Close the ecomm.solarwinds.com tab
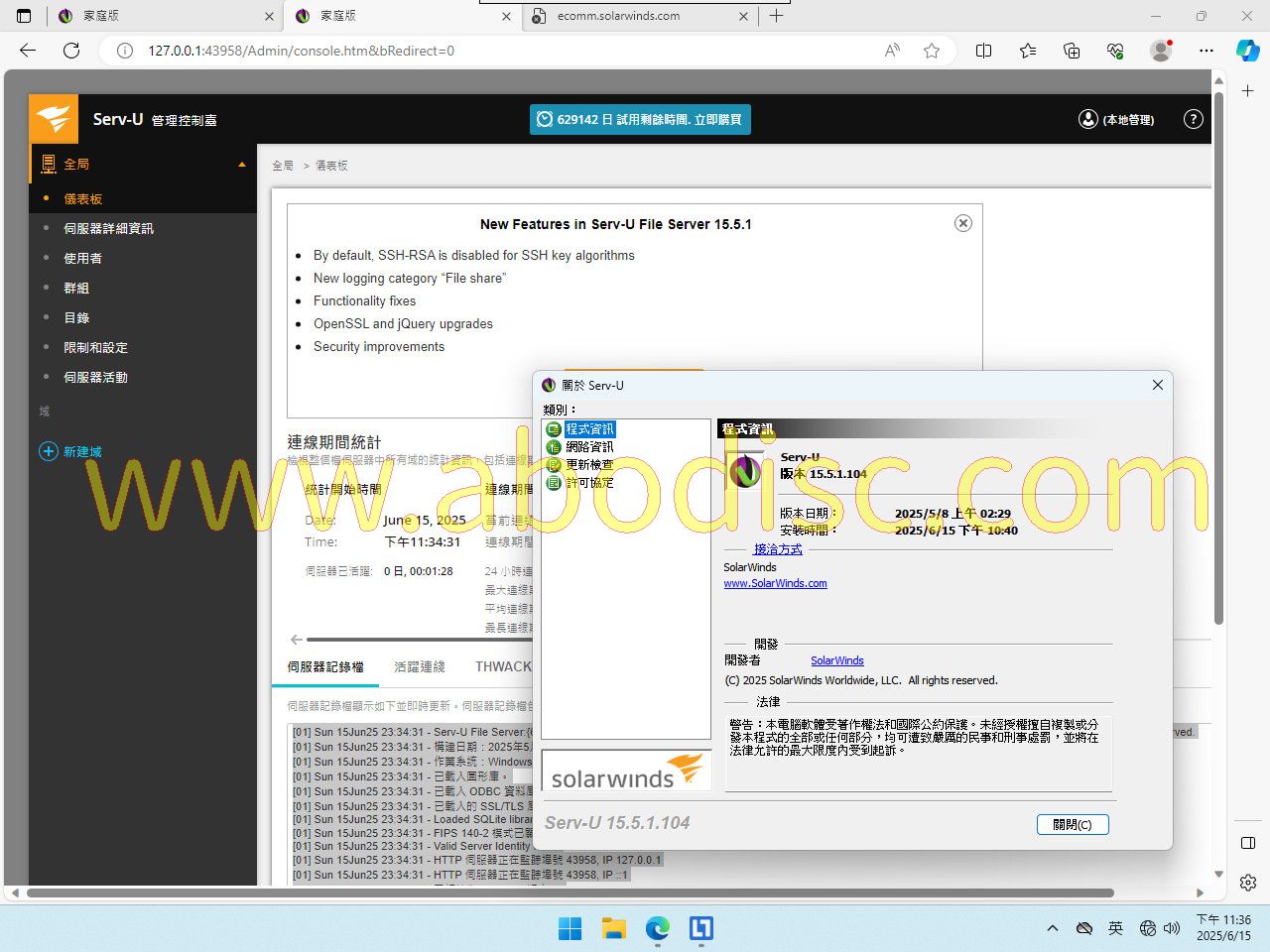The image size is (1270, 952). 743,16
